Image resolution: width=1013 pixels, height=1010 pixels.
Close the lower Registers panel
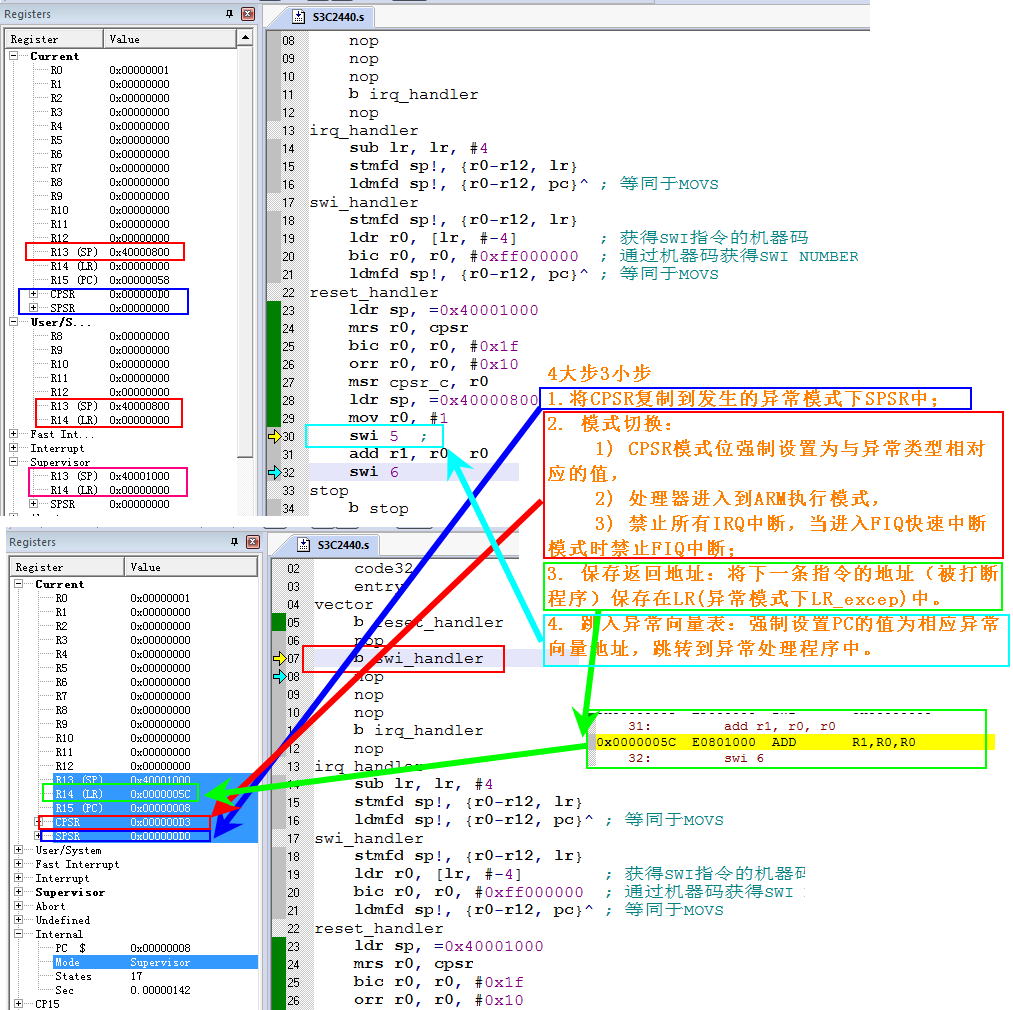point(253,542)
